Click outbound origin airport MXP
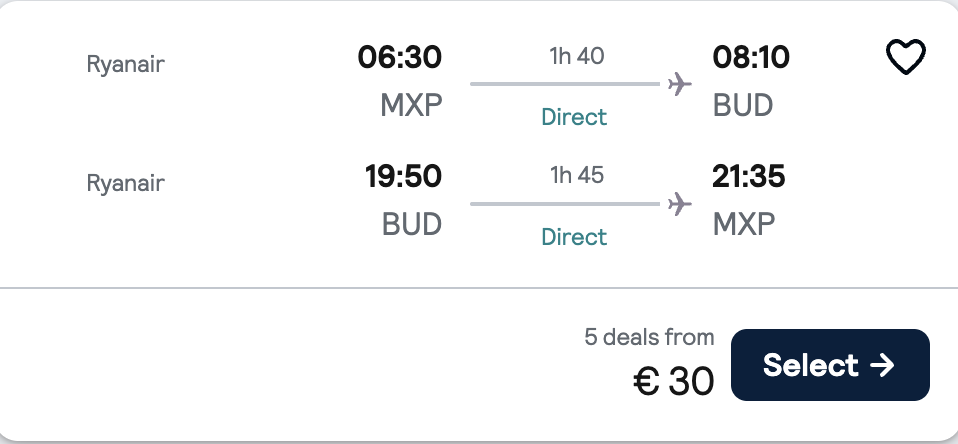The height and width of the screenshot is (444, 958). pyautogui.click(x=411, y=105)
